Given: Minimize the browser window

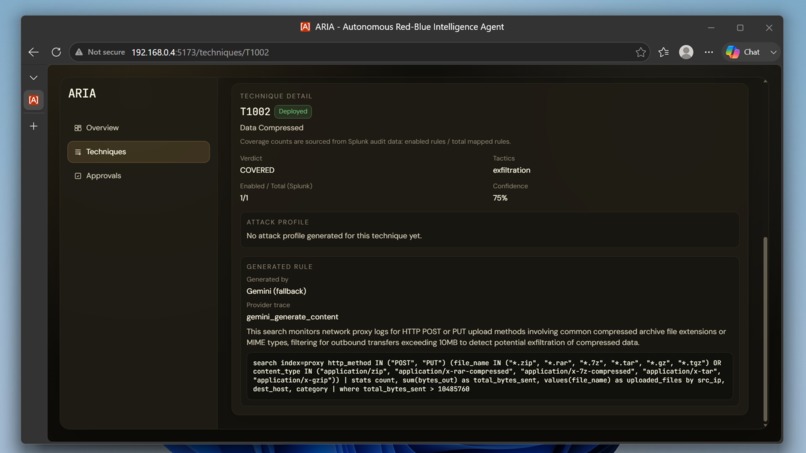Looking at the screenshot, I should coord(711,27).
